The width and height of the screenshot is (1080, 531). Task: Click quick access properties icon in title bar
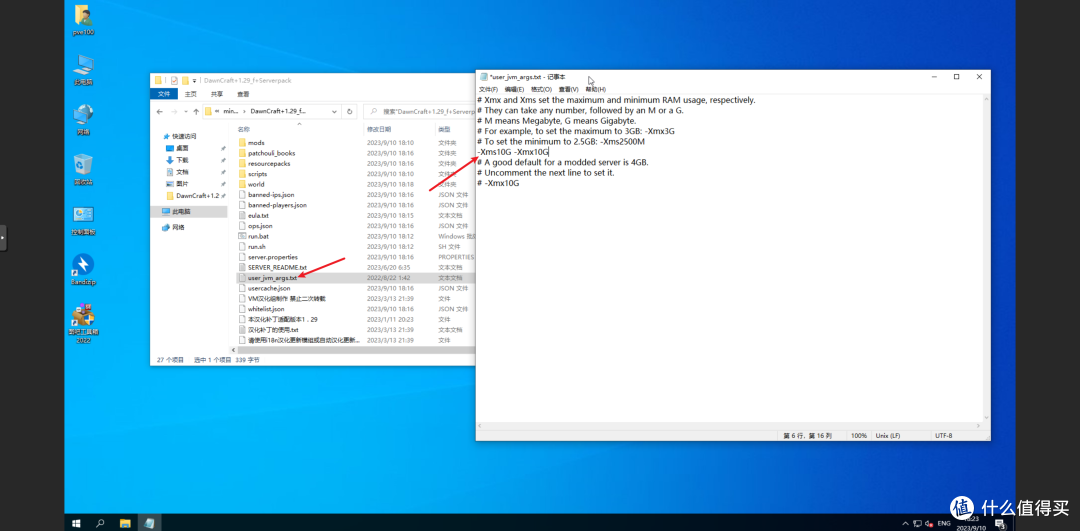tap(174, 80)
